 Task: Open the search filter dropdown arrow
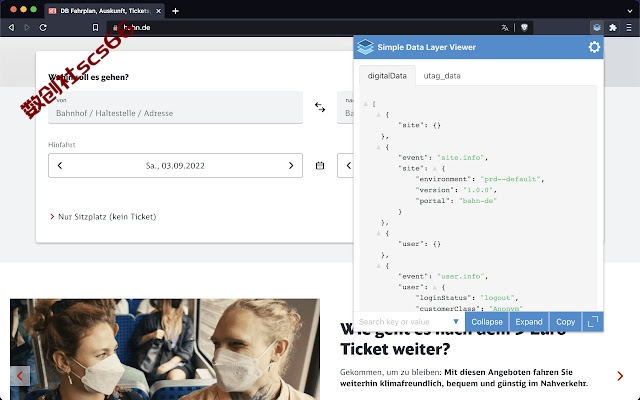coord(456,322)
